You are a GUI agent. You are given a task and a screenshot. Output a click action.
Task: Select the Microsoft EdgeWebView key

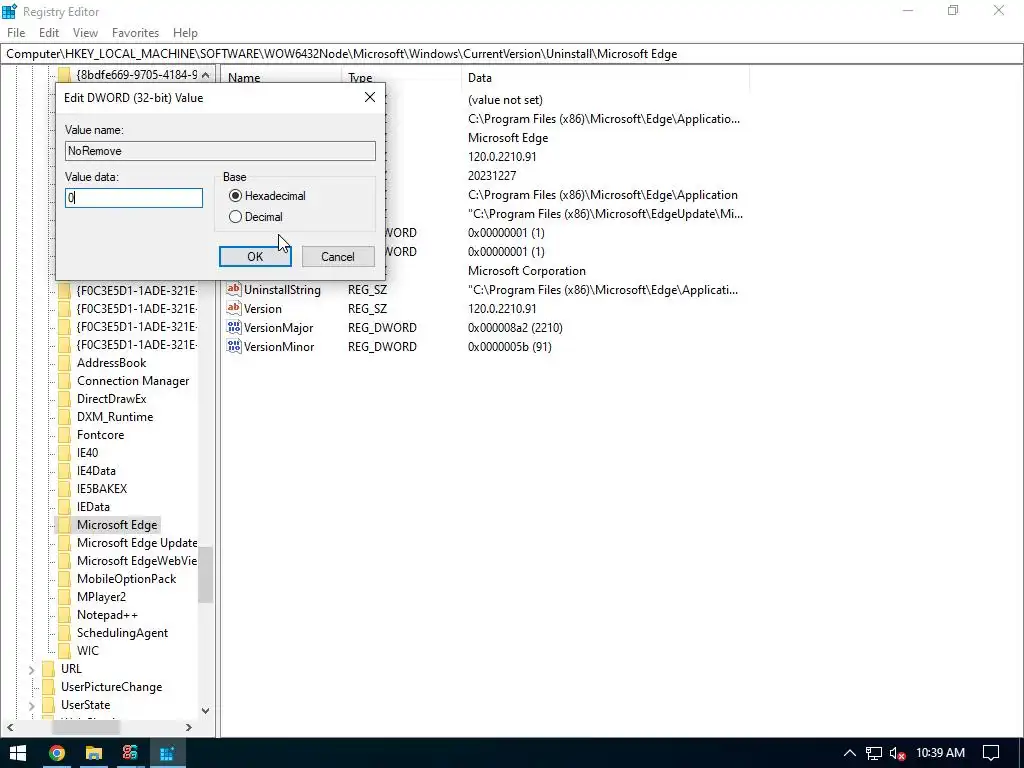[136, 561]
